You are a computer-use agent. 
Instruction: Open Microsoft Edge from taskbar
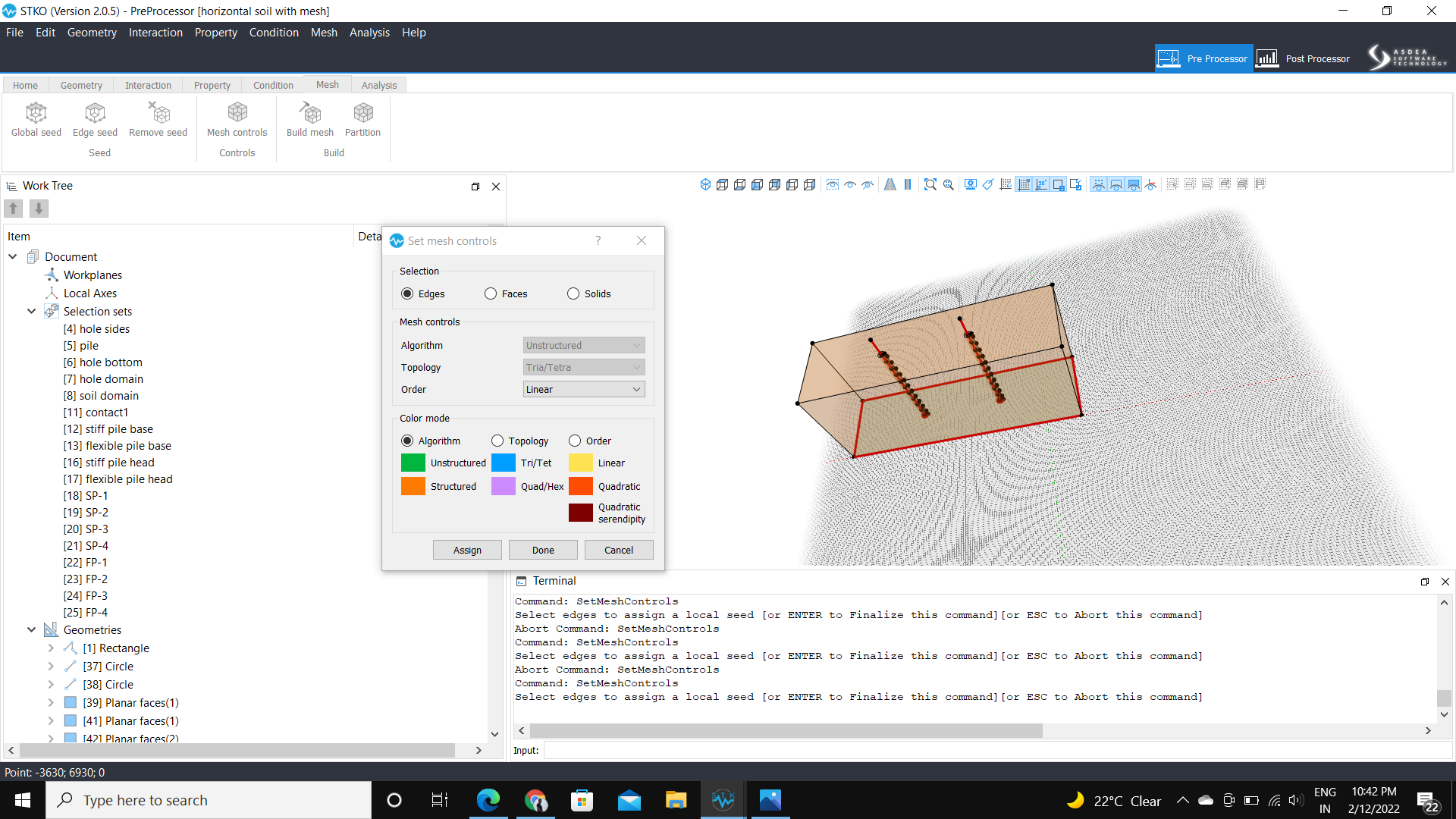pyautogui.click(x=488, y=800)
